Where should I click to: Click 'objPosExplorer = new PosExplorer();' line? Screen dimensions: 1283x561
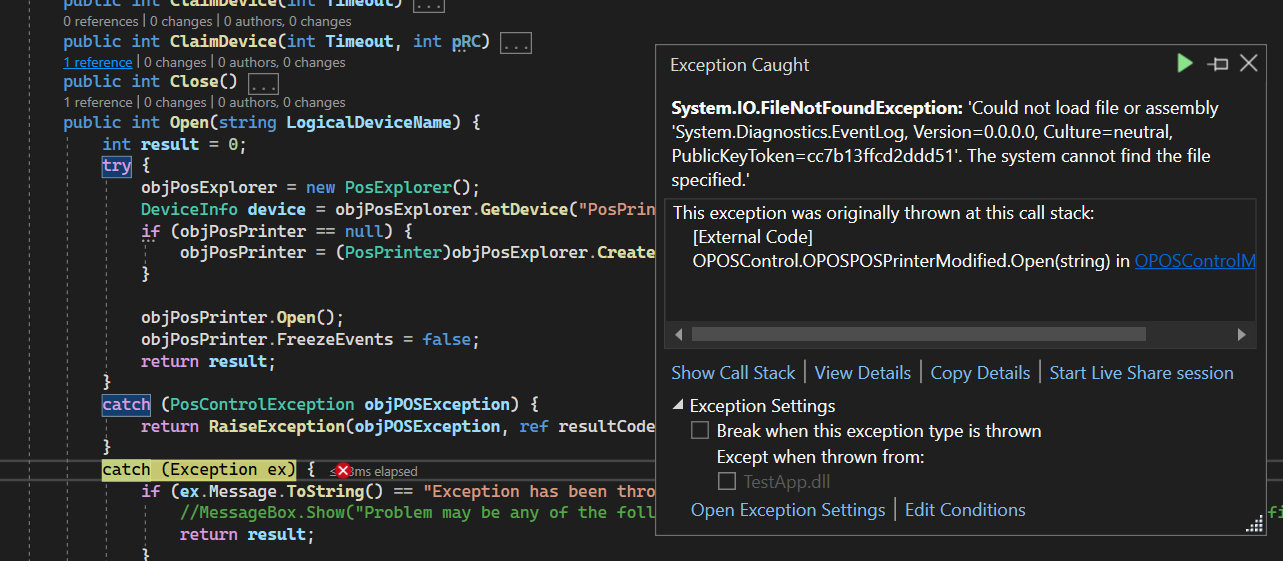point(311,187)
